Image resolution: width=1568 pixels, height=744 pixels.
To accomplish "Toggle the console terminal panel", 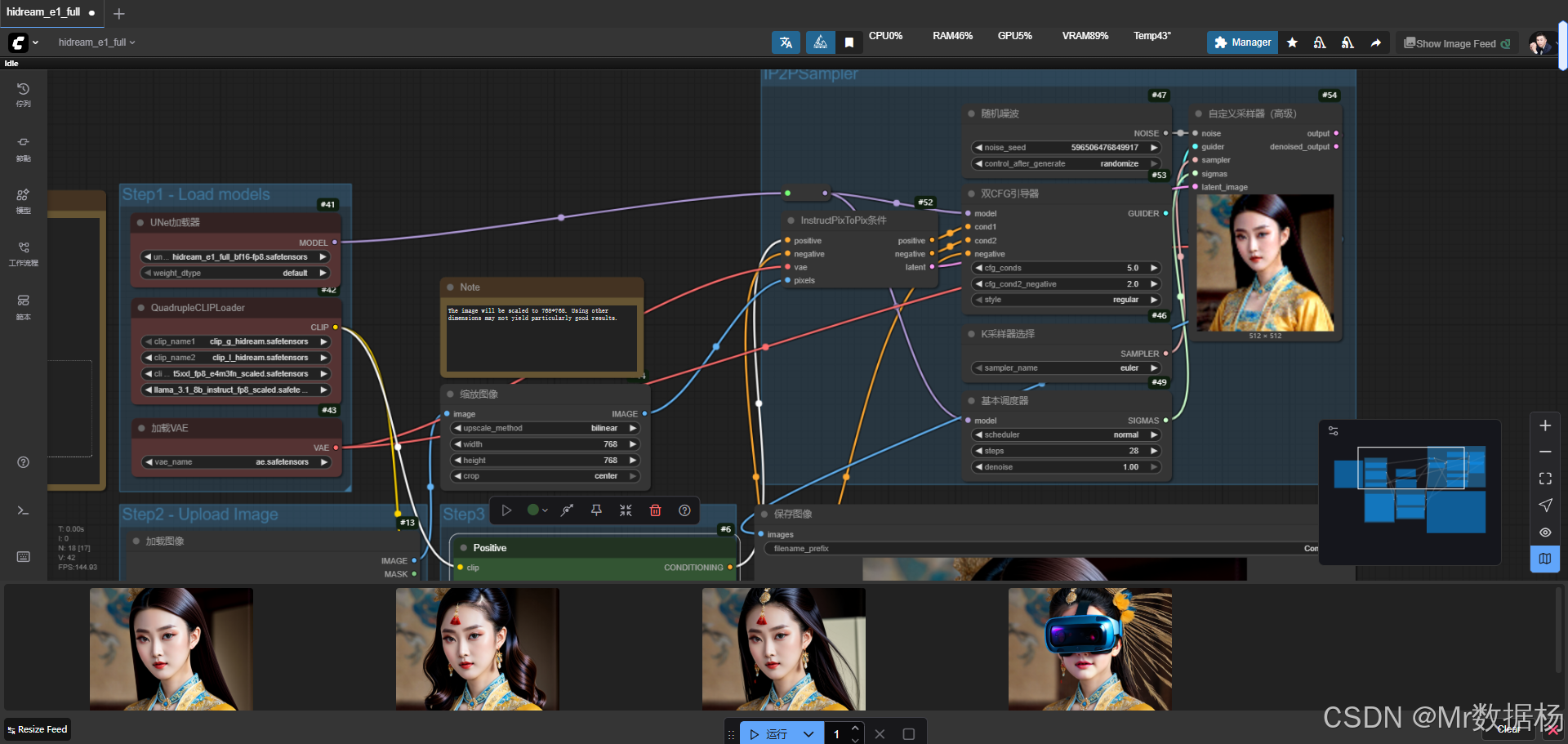I will (x=23, y=510).
